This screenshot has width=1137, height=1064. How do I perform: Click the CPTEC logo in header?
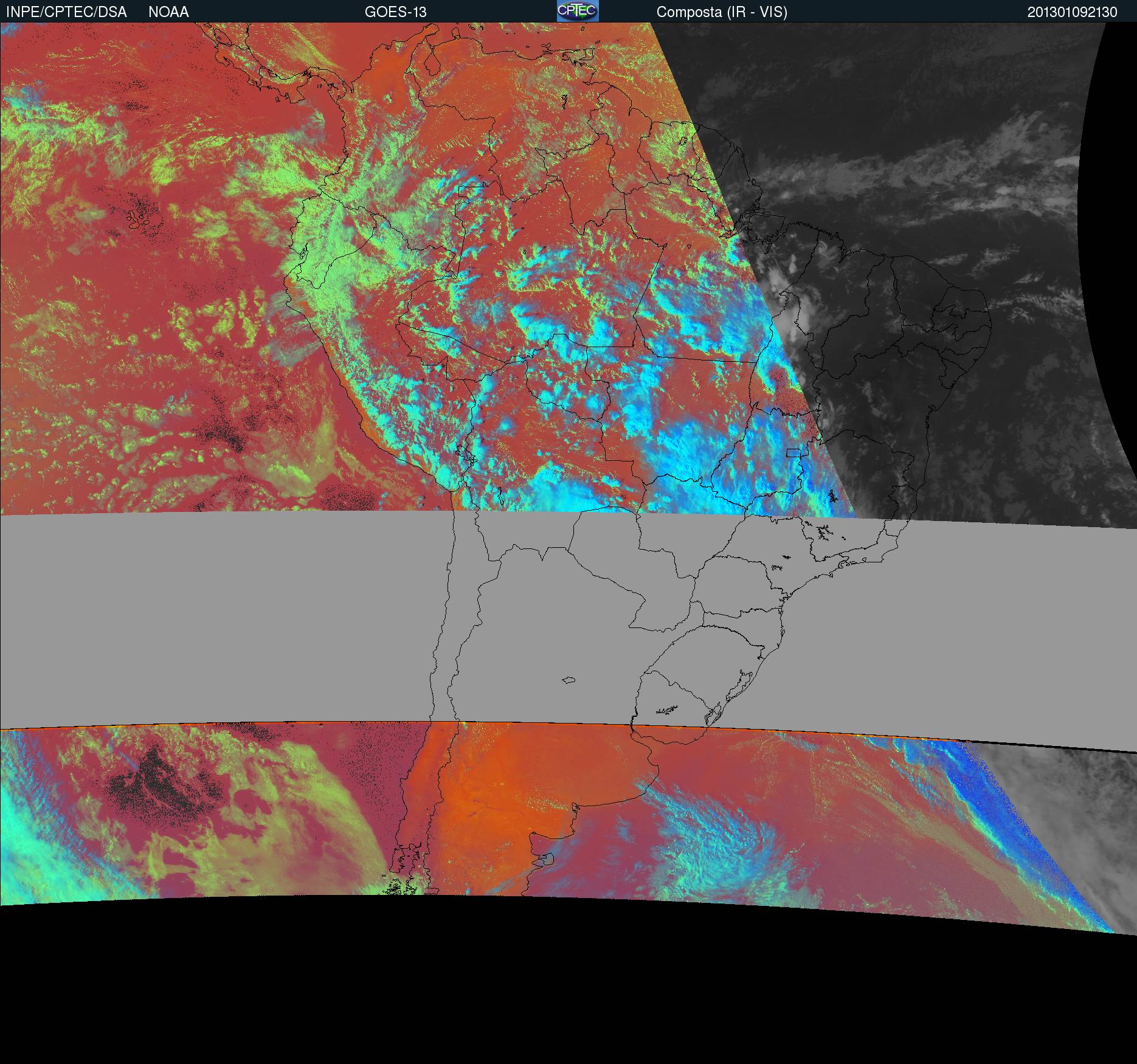tap(578, 11)
